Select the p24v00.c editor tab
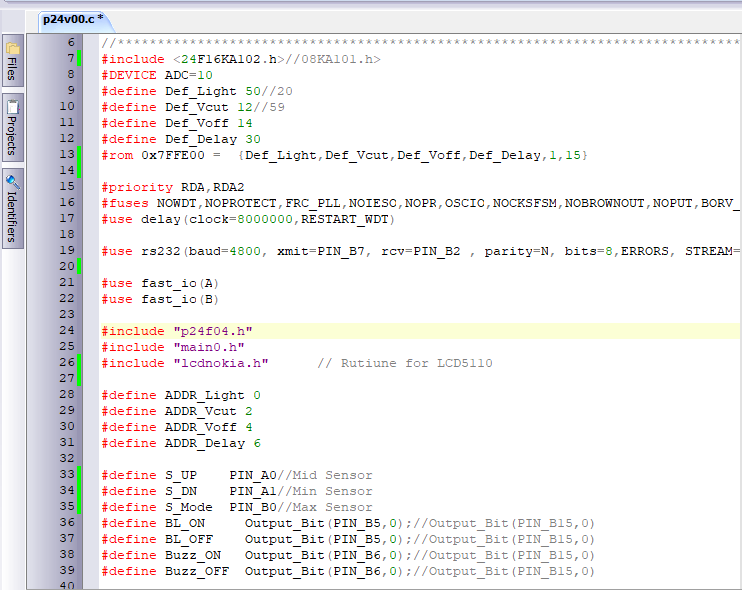Screen dimensions: 742x590 [73, 20]
